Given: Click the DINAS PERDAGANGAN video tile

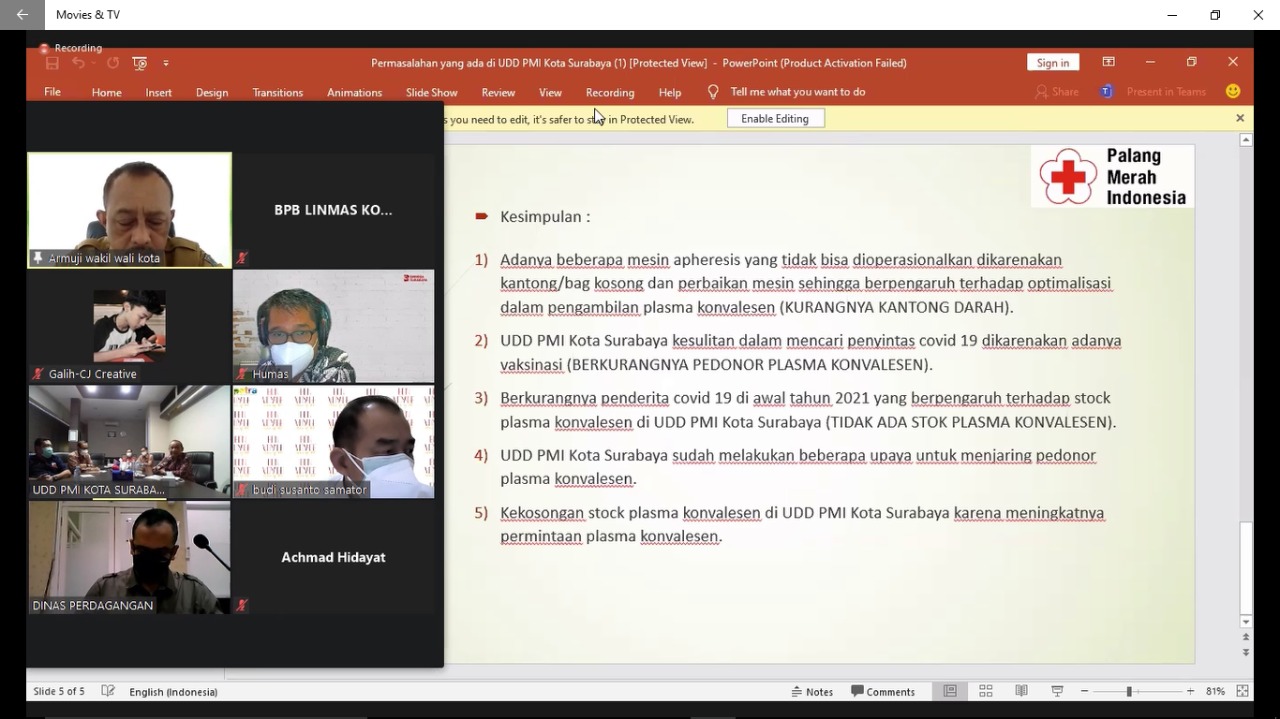Looking at the screenshot, I should [x=130, y=557].
